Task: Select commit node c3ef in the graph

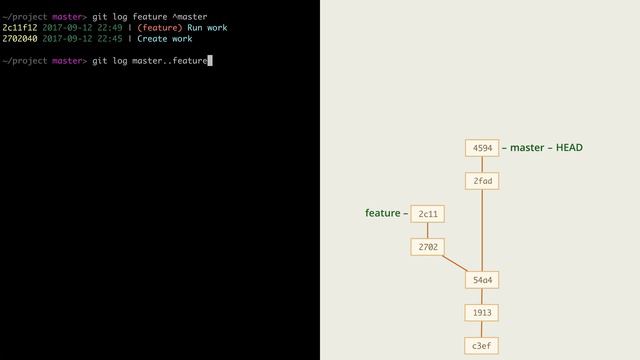Action: (481, 346)
